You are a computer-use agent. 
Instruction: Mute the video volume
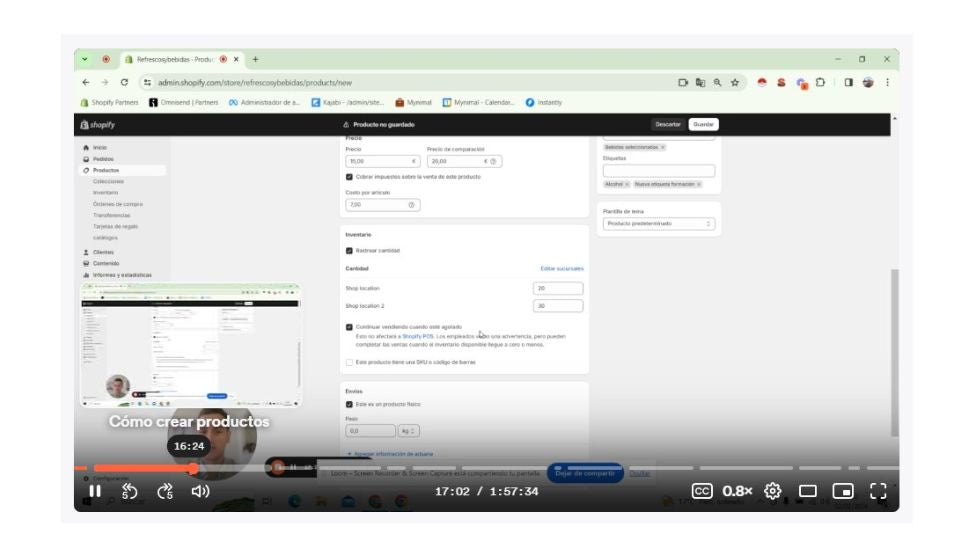pyautogui.click(x=200, y=491)
